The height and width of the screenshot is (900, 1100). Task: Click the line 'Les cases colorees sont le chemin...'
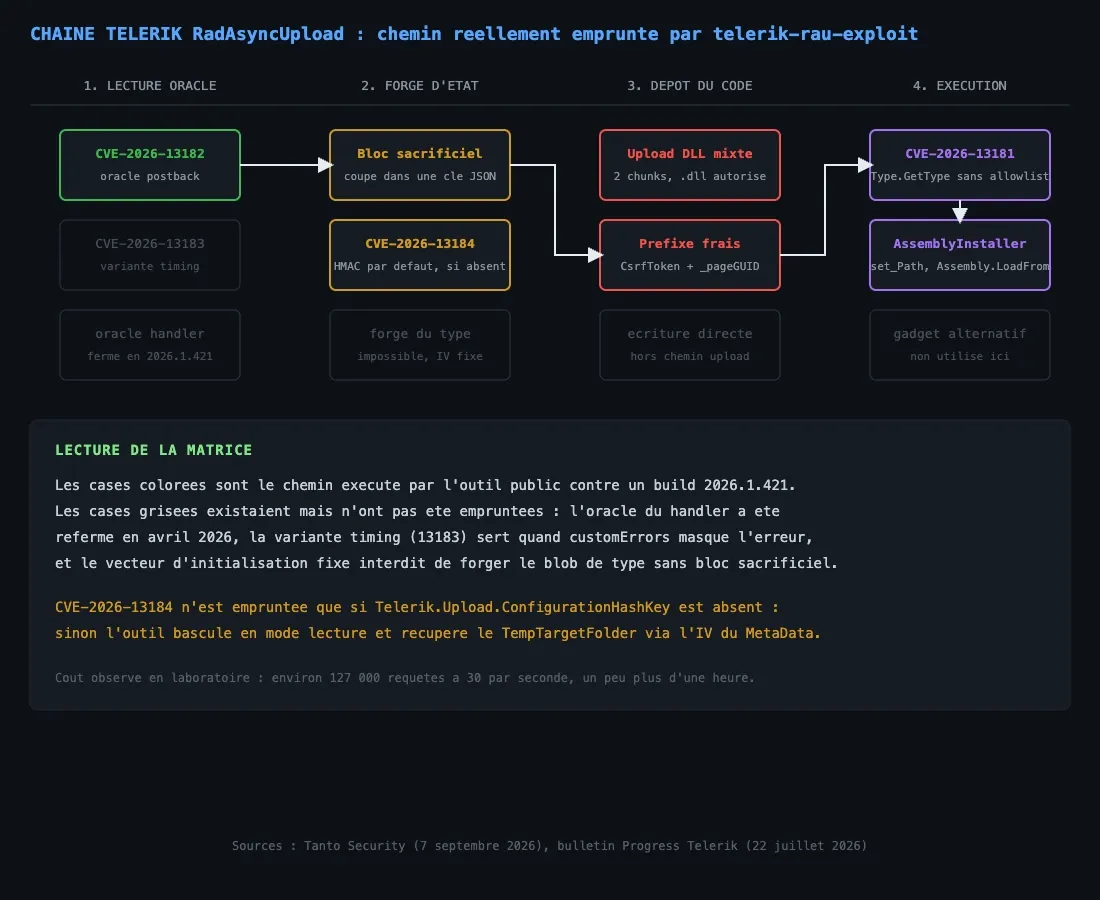point(425,485)
